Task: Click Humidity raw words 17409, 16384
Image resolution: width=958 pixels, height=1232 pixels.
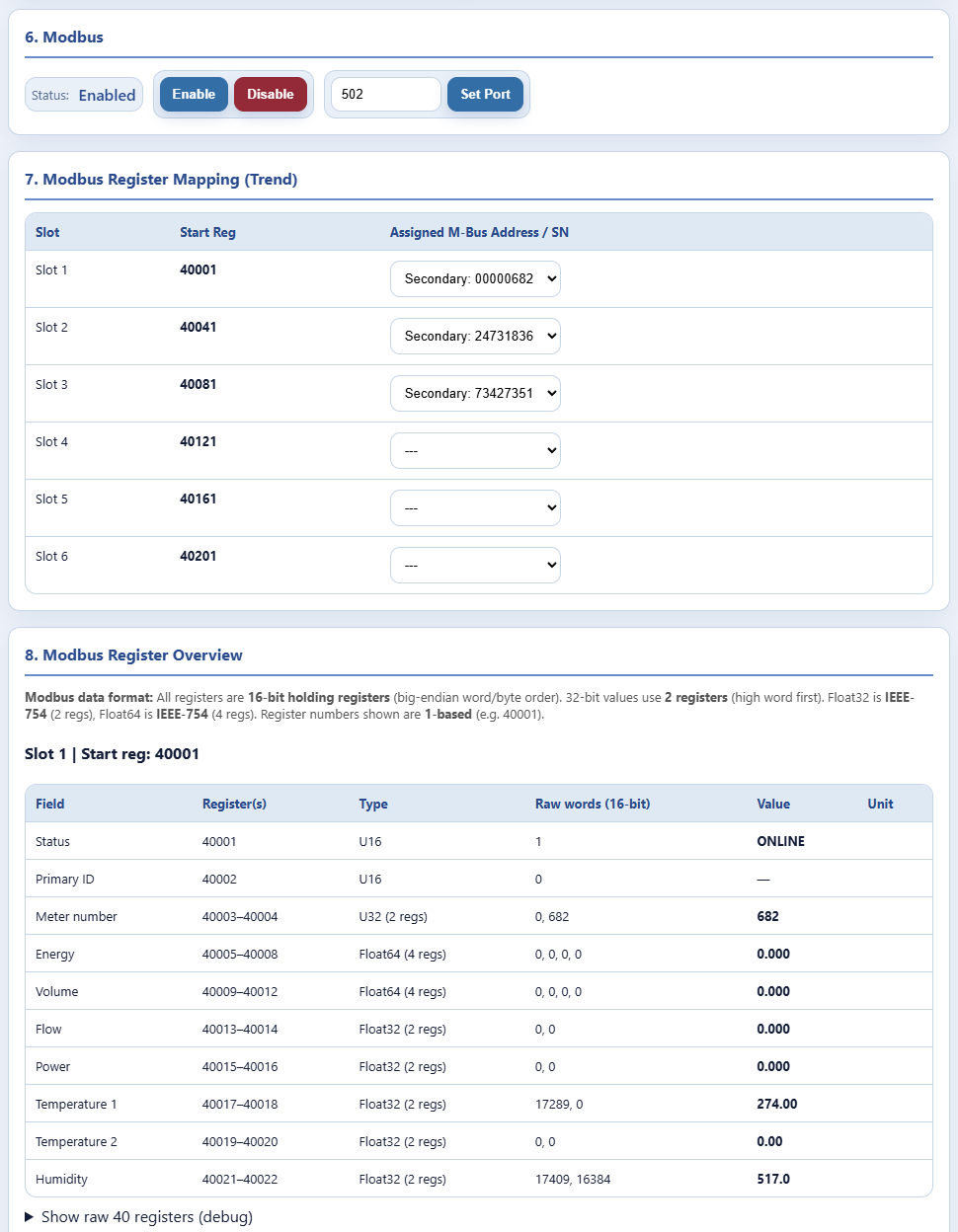Action: pyautogui.click(x=573, y=1179)
